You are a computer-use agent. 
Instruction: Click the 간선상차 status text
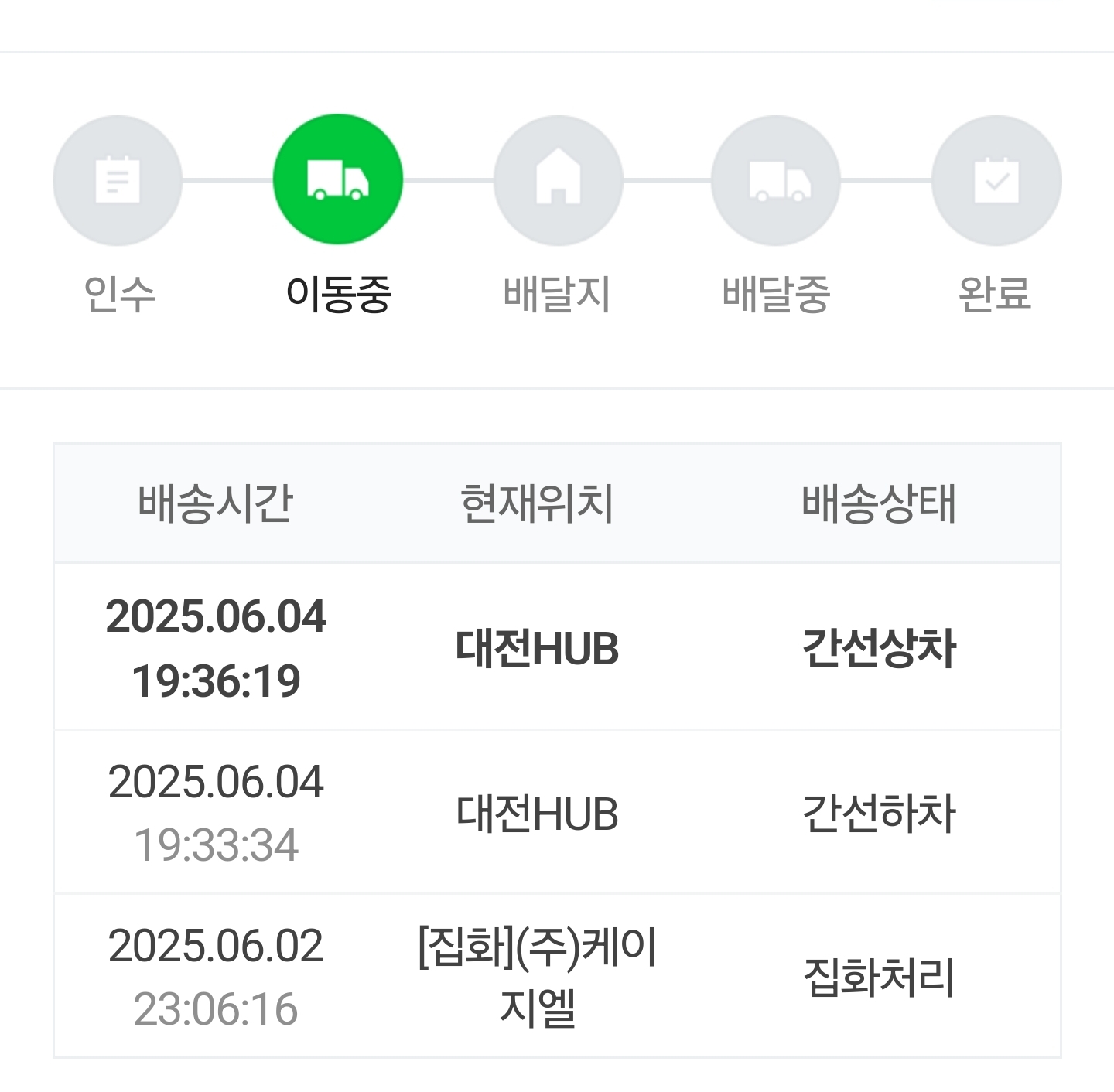pyautogui.click(x=879, y=648)
